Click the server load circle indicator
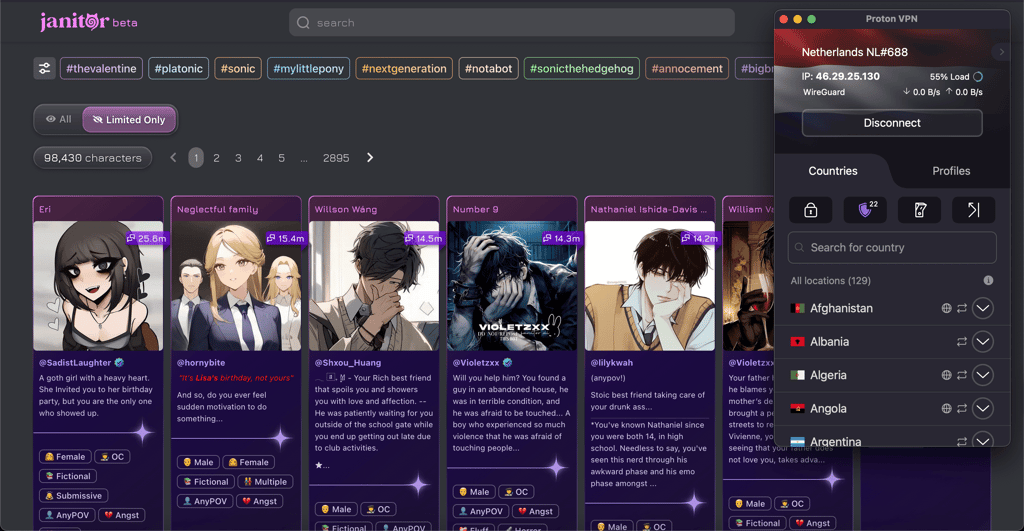The height and width of the screenshot is (531, 1024). click(978, 76)
